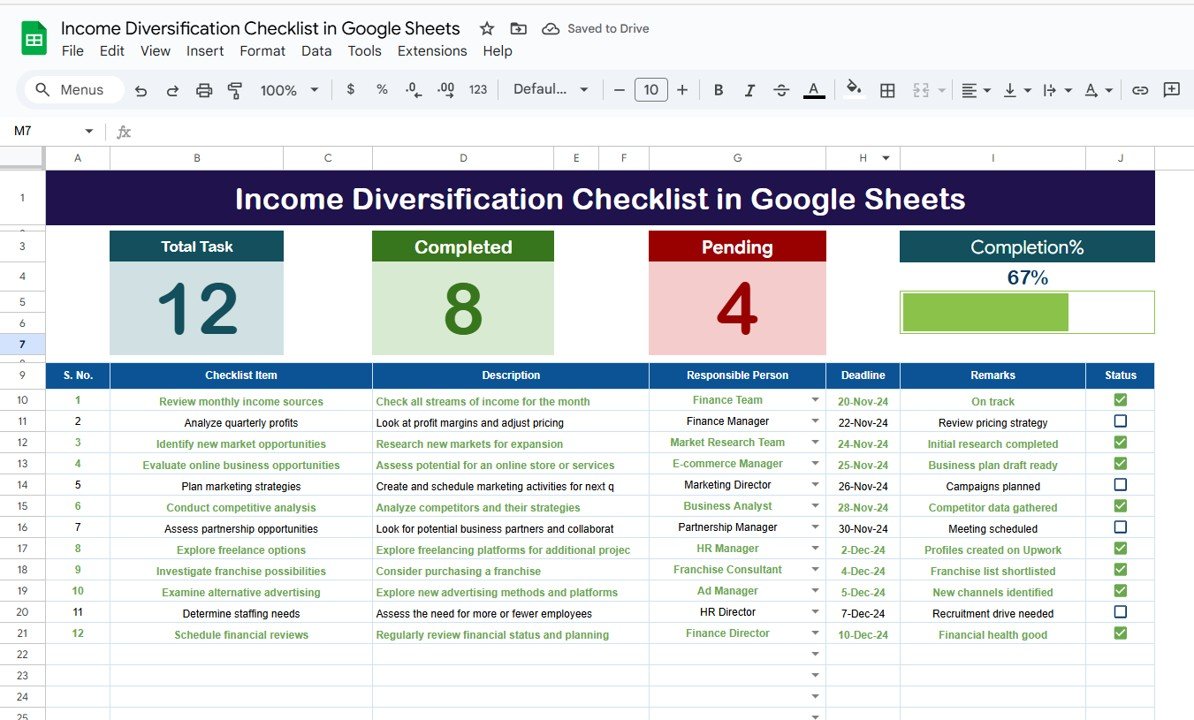Check status for Plan marketing strategies

[1120, 485]
